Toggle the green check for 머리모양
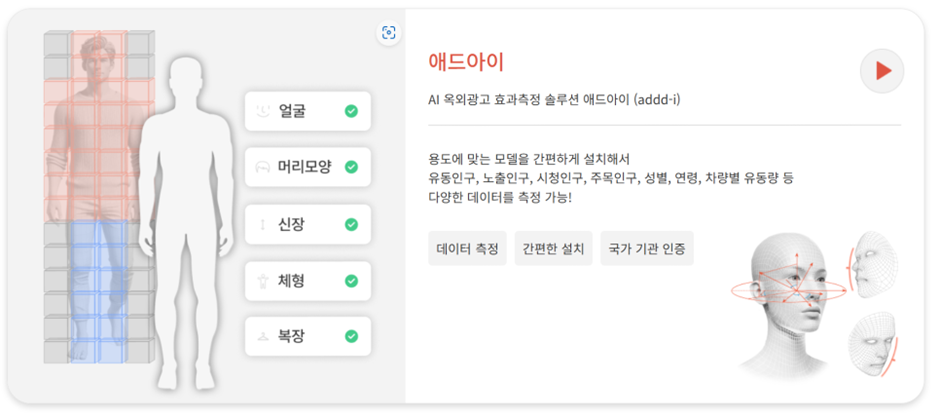This screenshot has width=940, height=419. point(351,167)
